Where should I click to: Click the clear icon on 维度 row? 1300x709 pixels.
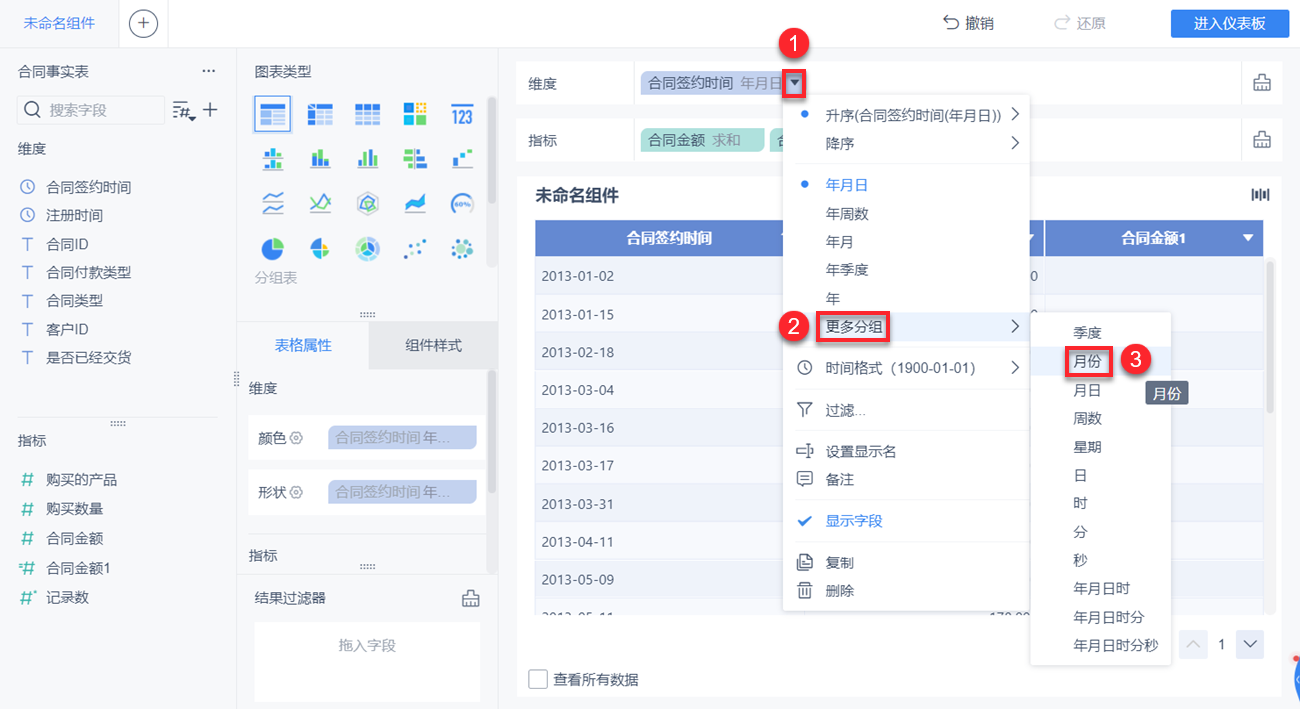coord(1262,84)
